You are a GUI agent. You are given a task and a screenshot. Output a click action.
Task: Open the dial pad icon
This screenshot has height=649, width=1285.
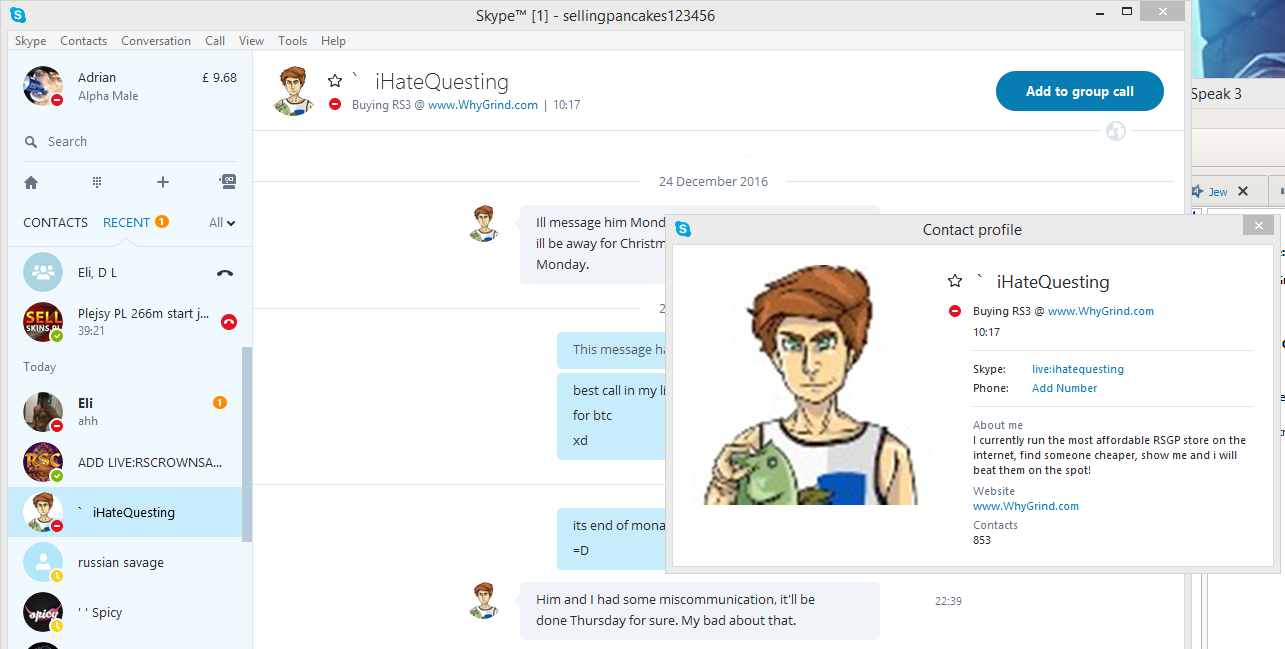pyautogui.click(x=97, y=182)
